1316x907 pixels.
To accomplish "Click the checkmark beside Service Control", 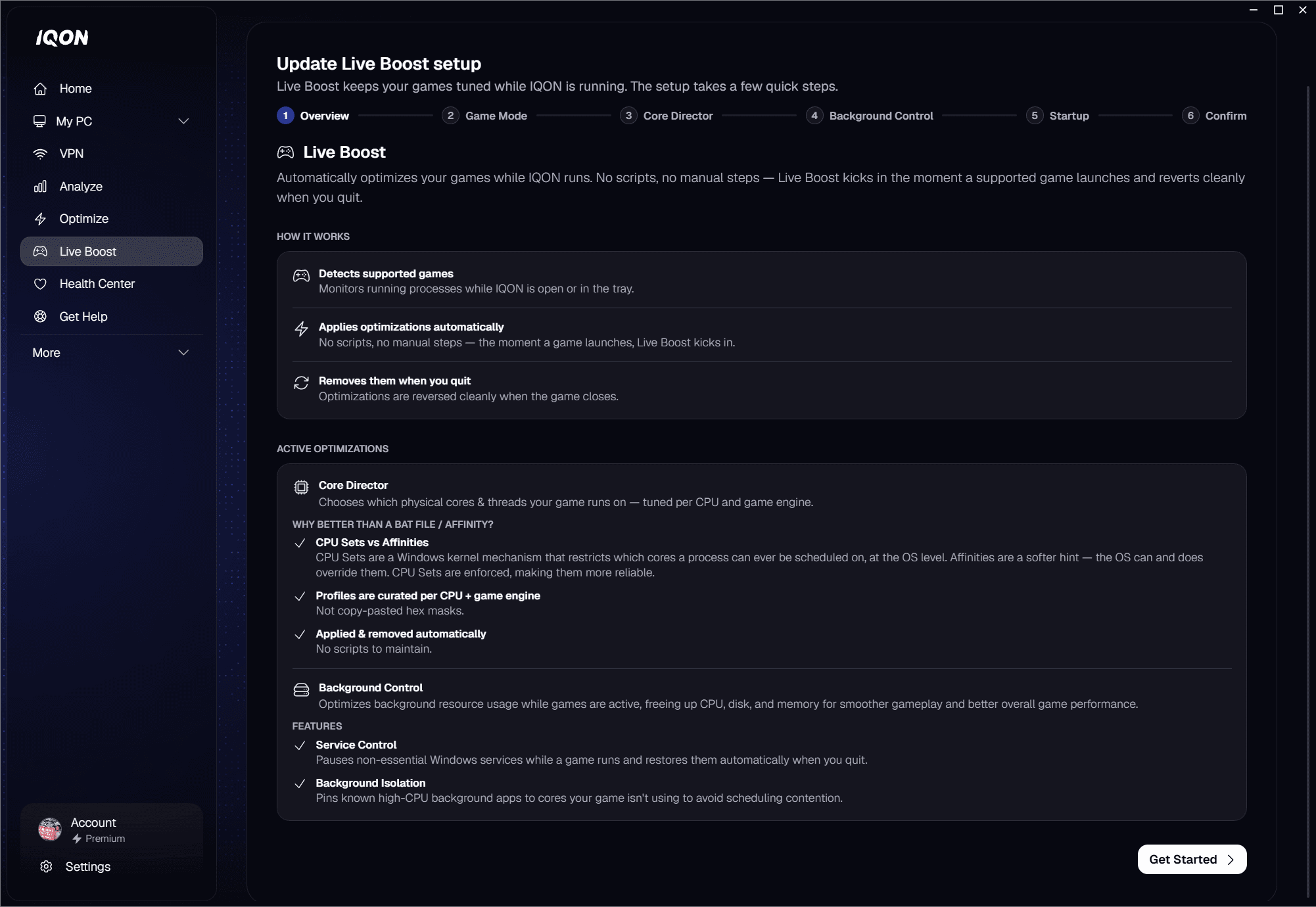I will pyautogui.click(x=300, y=745).
